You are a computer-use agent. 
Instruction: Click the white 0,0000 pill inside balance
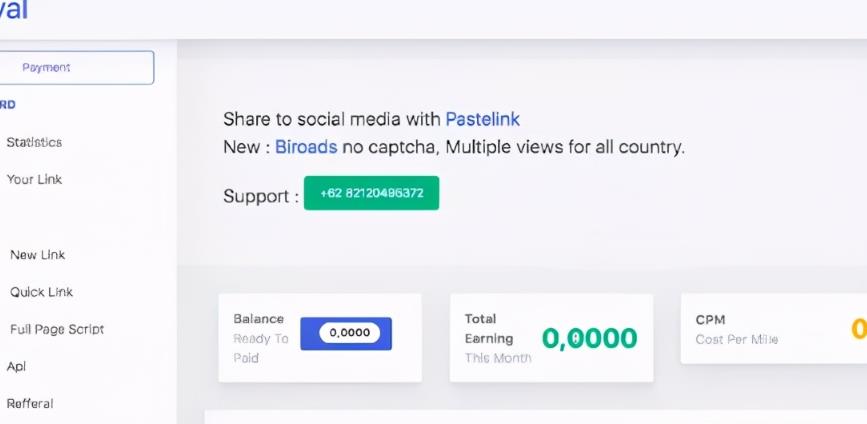[349, 333]
